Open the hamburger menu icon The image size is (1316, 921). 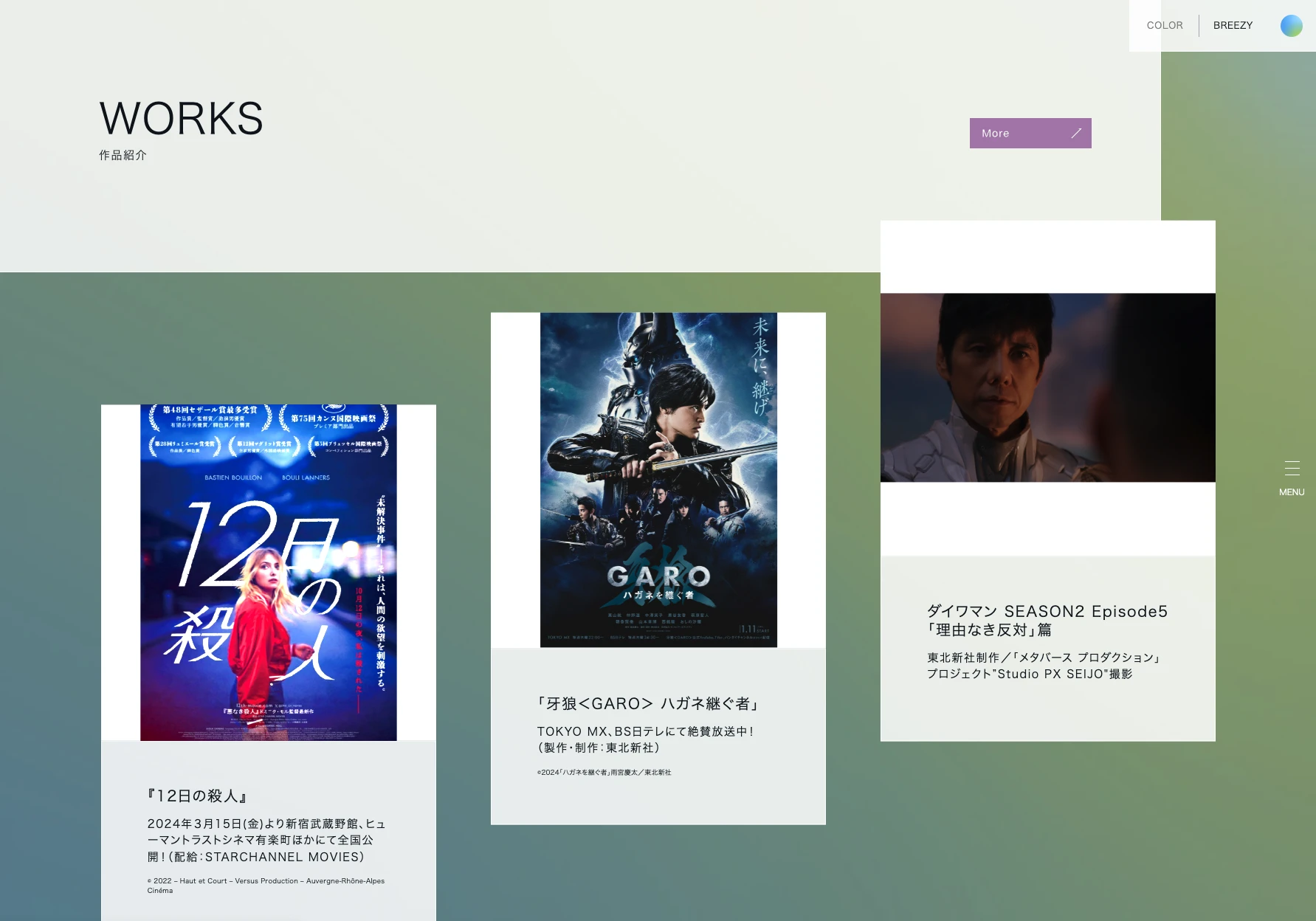(1292, 469)
